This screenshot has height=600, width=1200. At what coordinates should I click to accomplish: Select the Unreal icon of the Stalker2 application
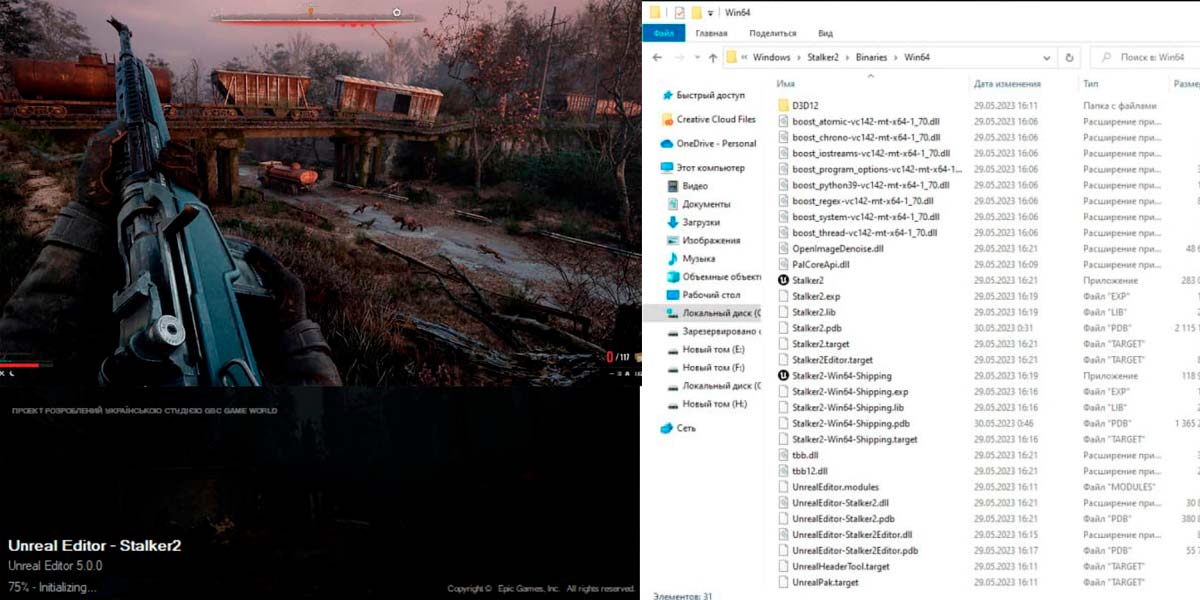784,280
